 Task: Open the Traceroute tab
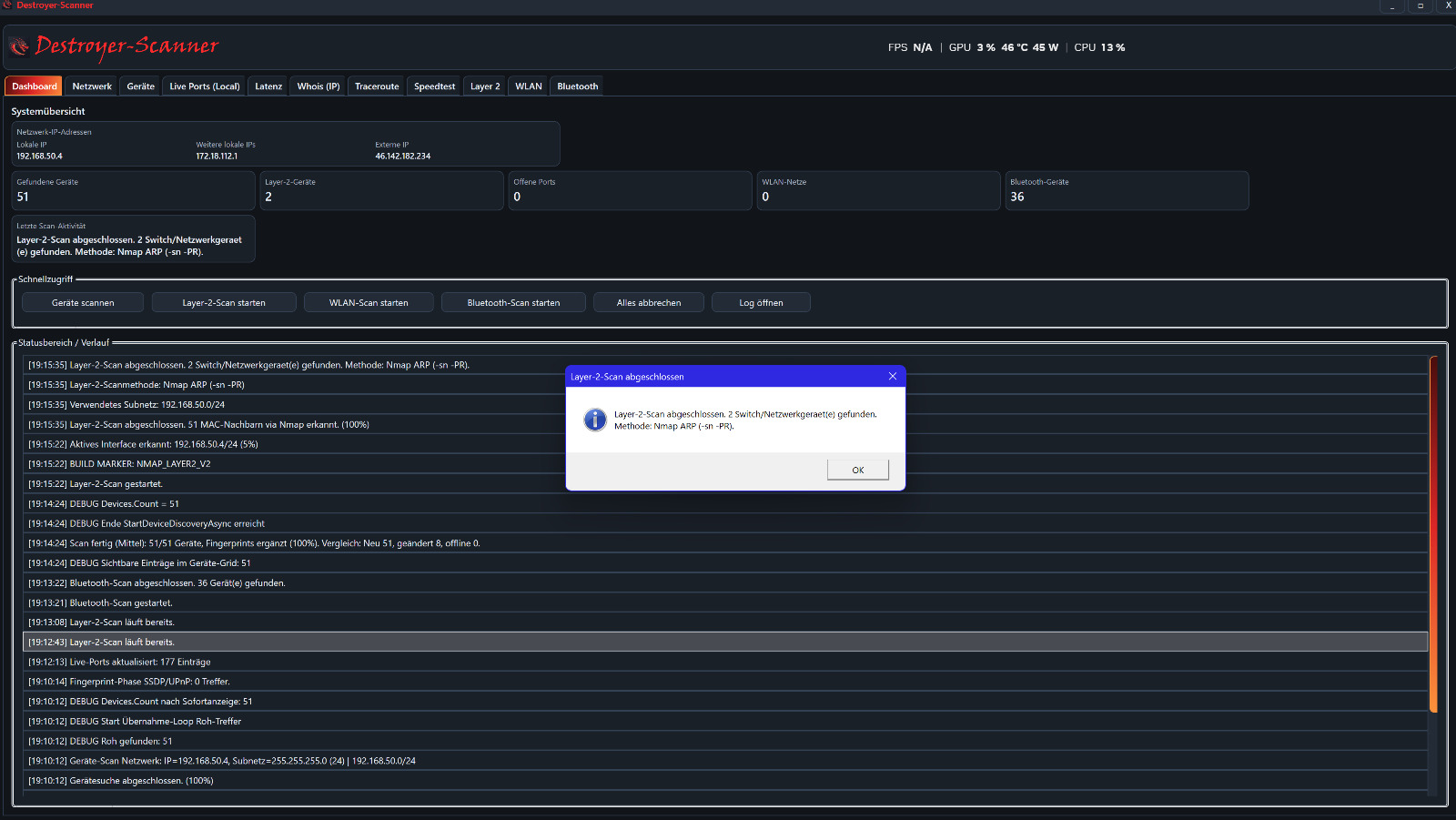(377, 86)
